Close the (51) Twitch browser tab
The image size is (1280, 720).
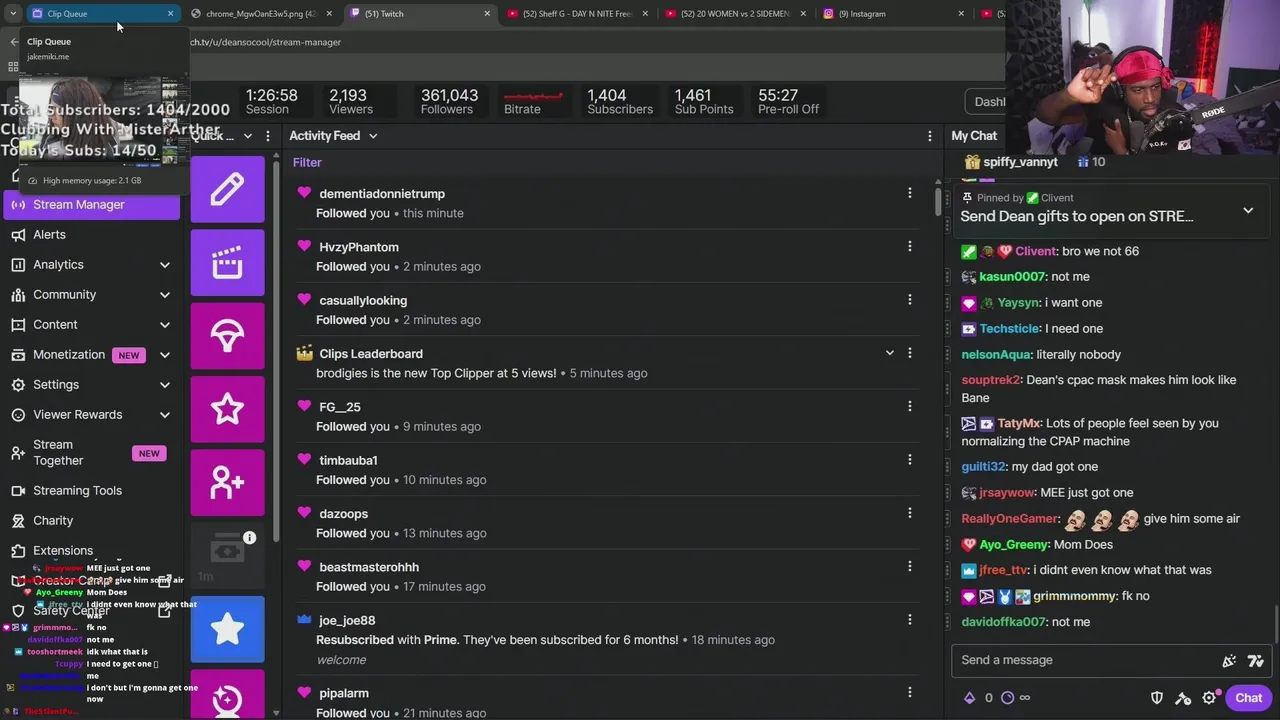point(487,14)
